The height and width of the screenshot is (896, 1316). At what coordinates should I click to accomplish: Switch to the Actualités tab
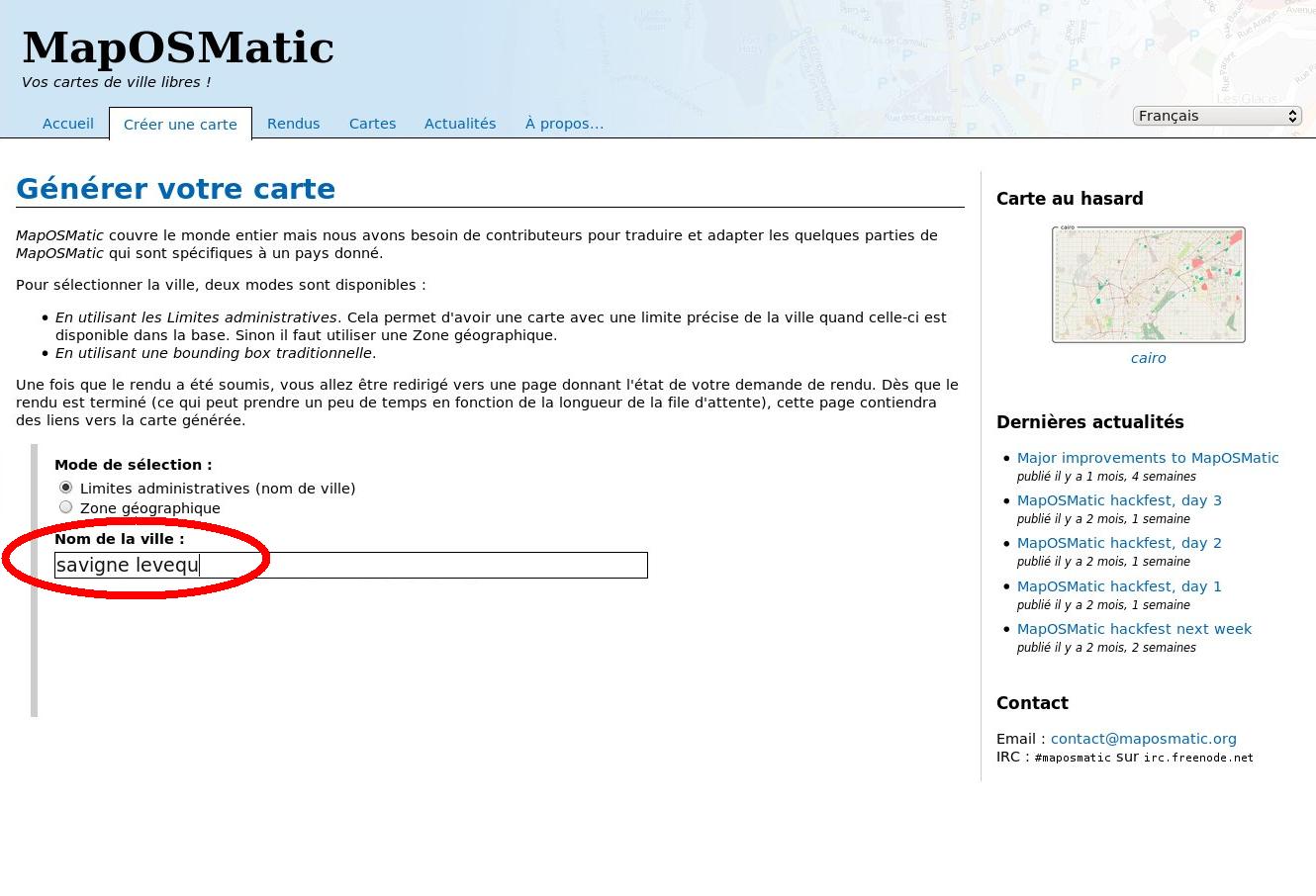pyautogui.click(x=460, y=124)
